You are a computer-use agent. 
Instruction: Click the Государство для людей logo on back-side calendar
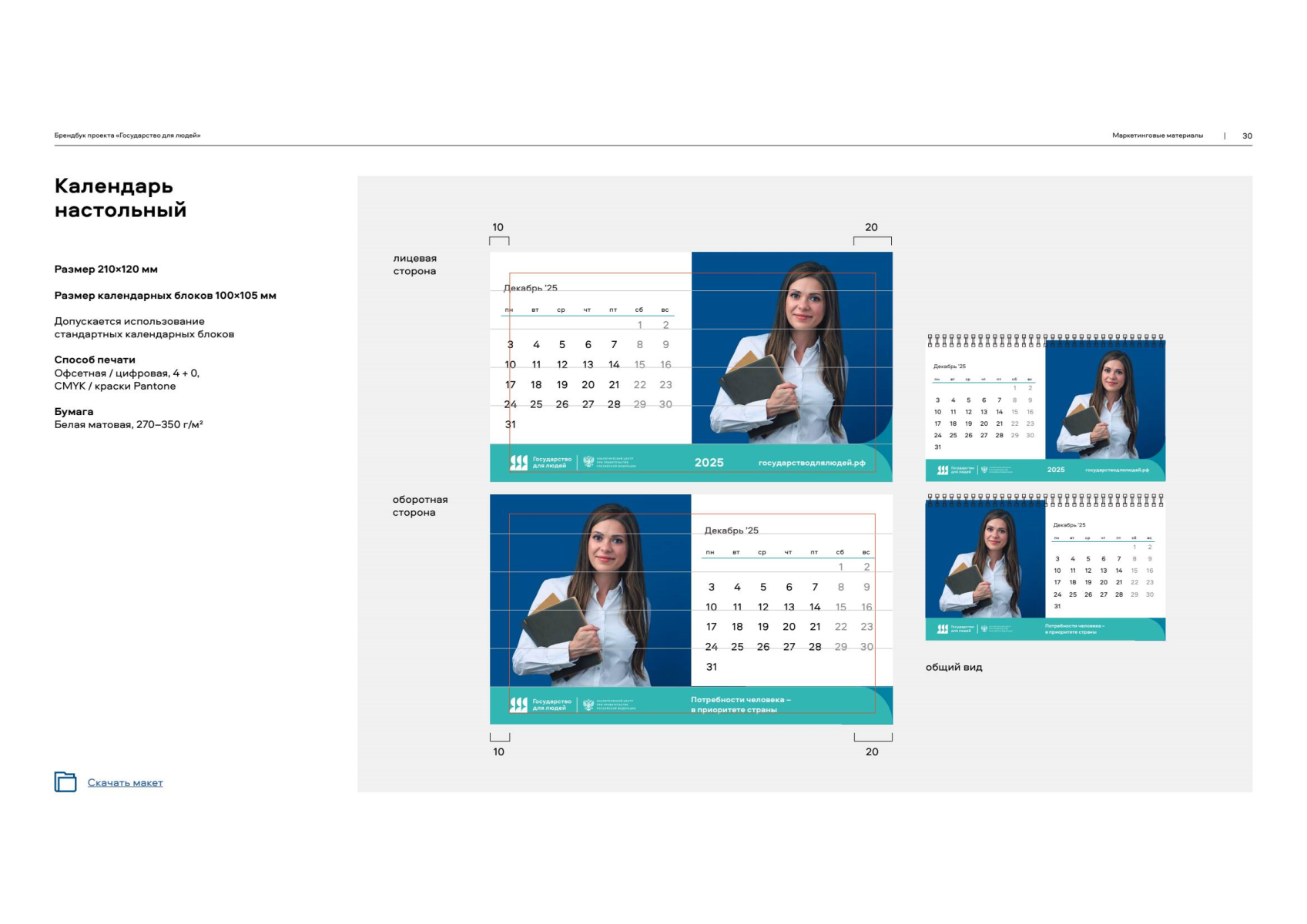tap(541, 705)
